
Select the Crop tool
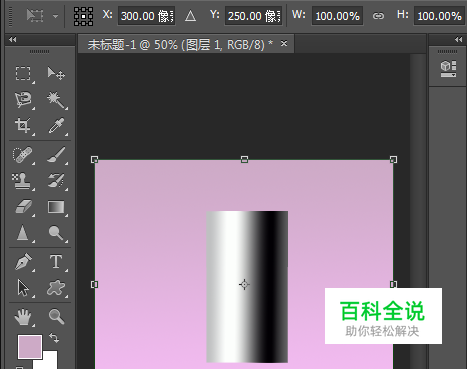coord(23,126)
